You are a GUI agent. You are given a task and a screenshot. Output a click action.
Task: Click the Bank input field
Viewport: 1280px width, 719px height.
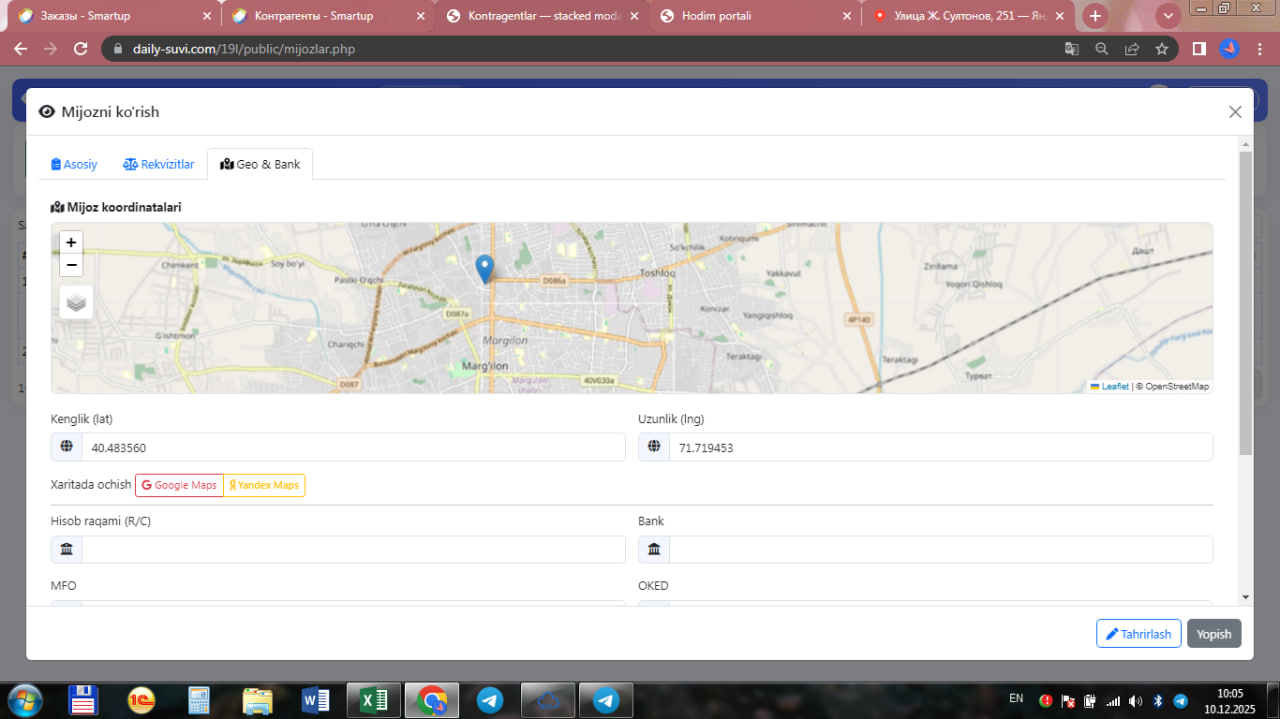point(940,549)
